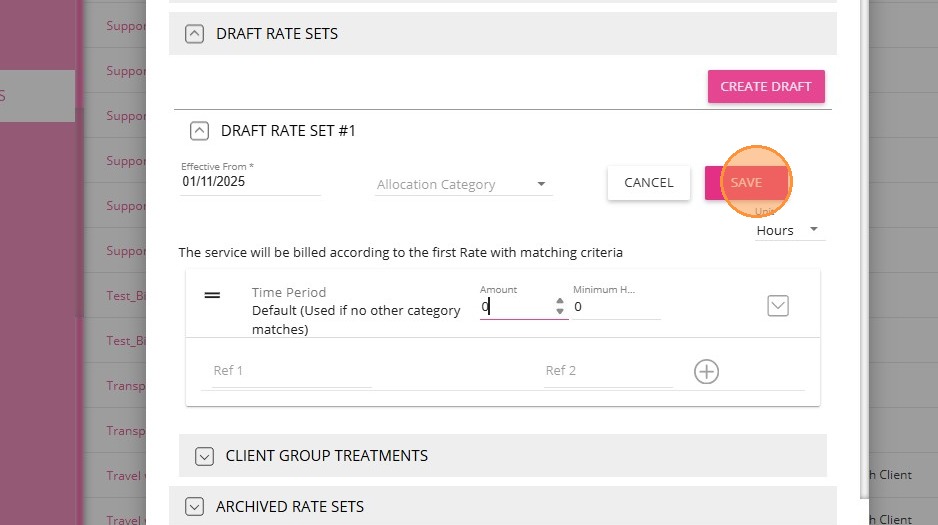Viewport: 938px width, 525px height.
Task: Collapse the Draft Rate Sets section
Action: click(x=194, y=34)
